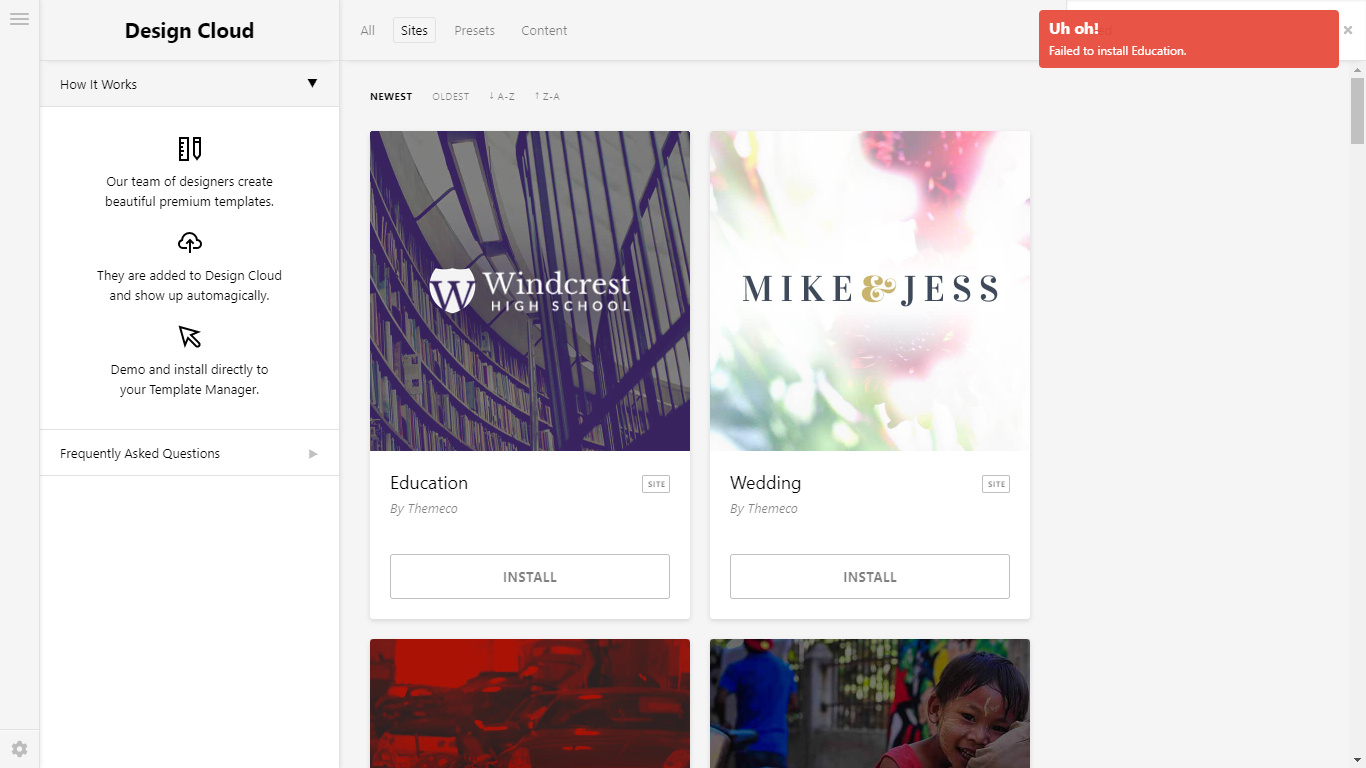The height and width of the screenshot is (768, 1366).
Task: Open the Windcrest High School thumbnail
Action: [530, 291]
